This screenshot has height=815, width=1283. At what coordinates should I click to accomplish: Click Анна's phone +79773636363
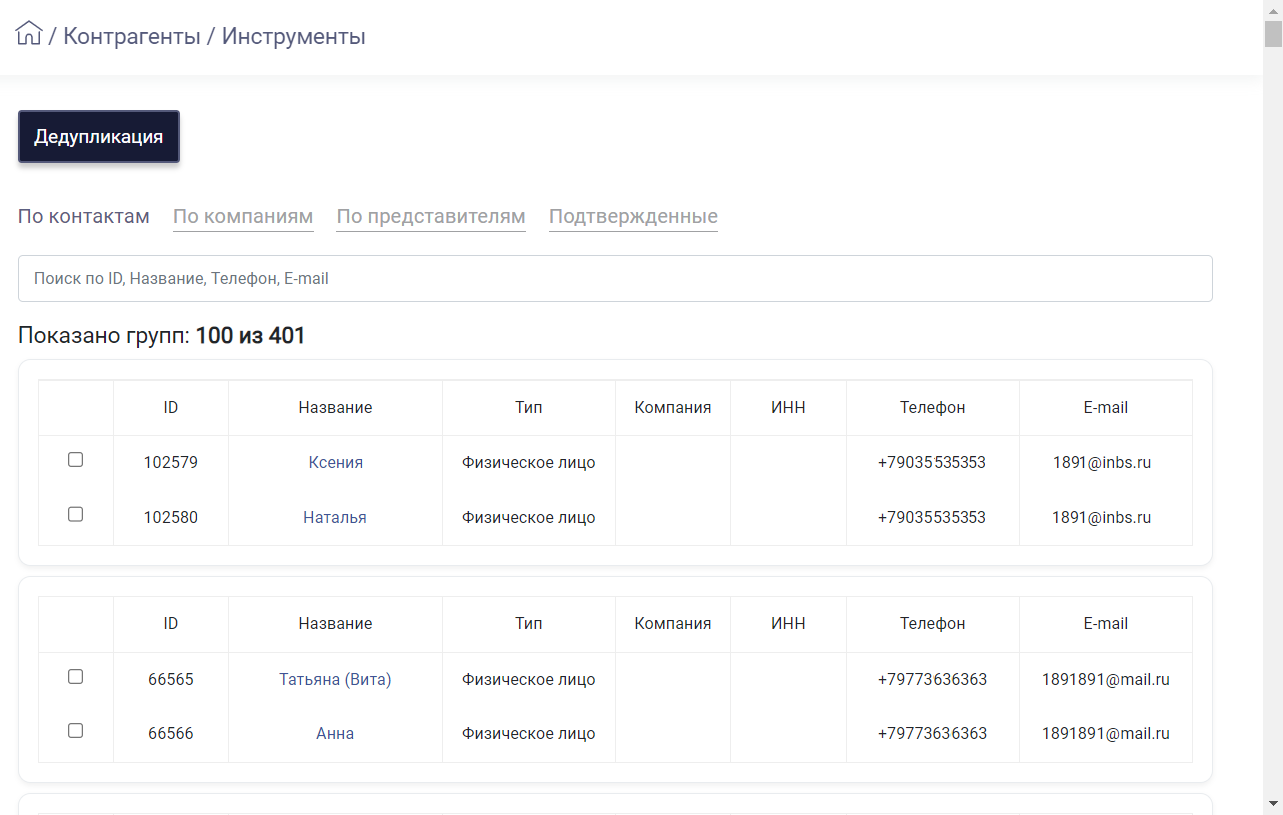click(932, 733)
